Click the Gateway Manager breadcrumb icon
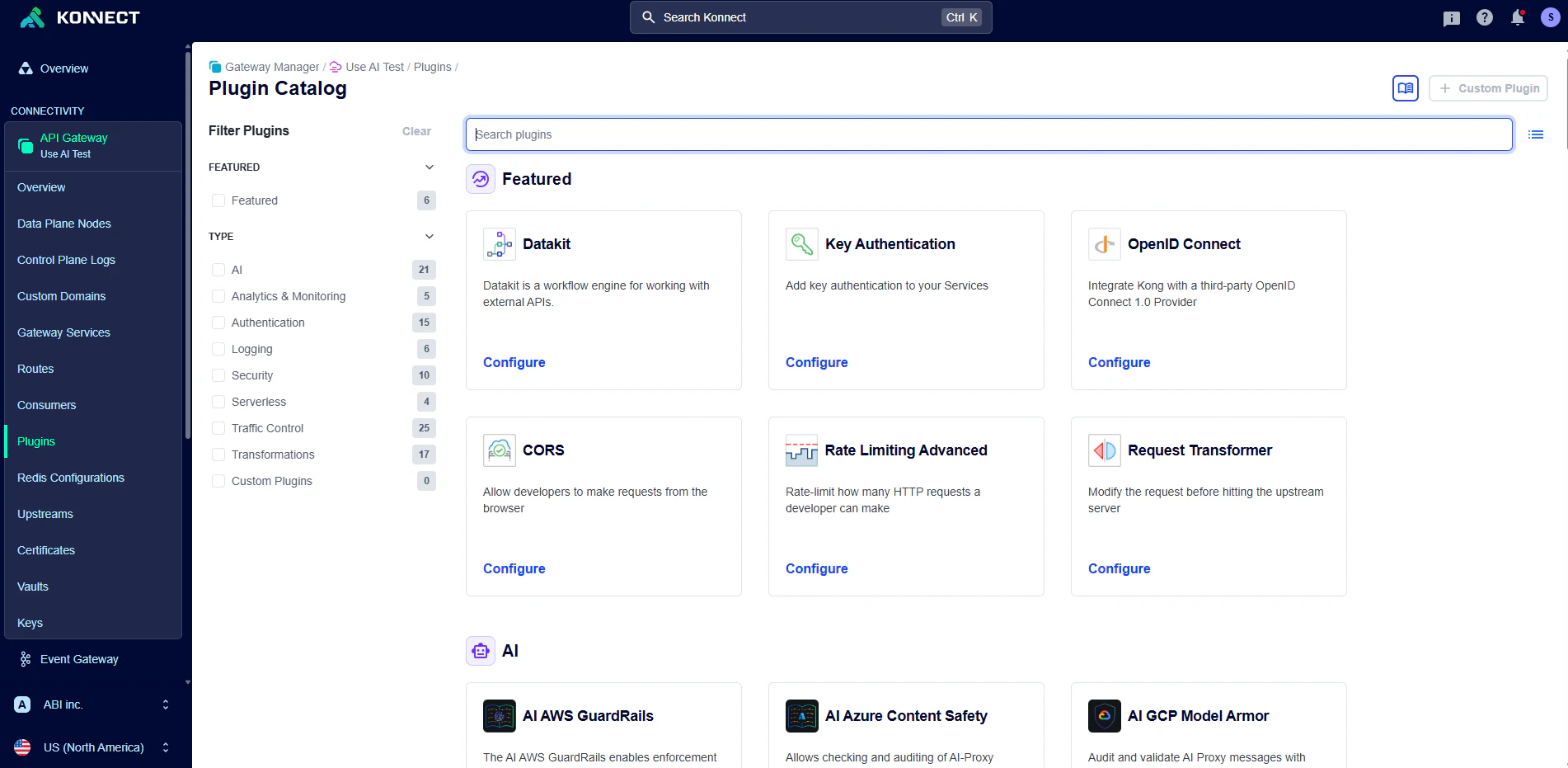The width and height of the screenshot is (1568, 768). tap(215, 67)
